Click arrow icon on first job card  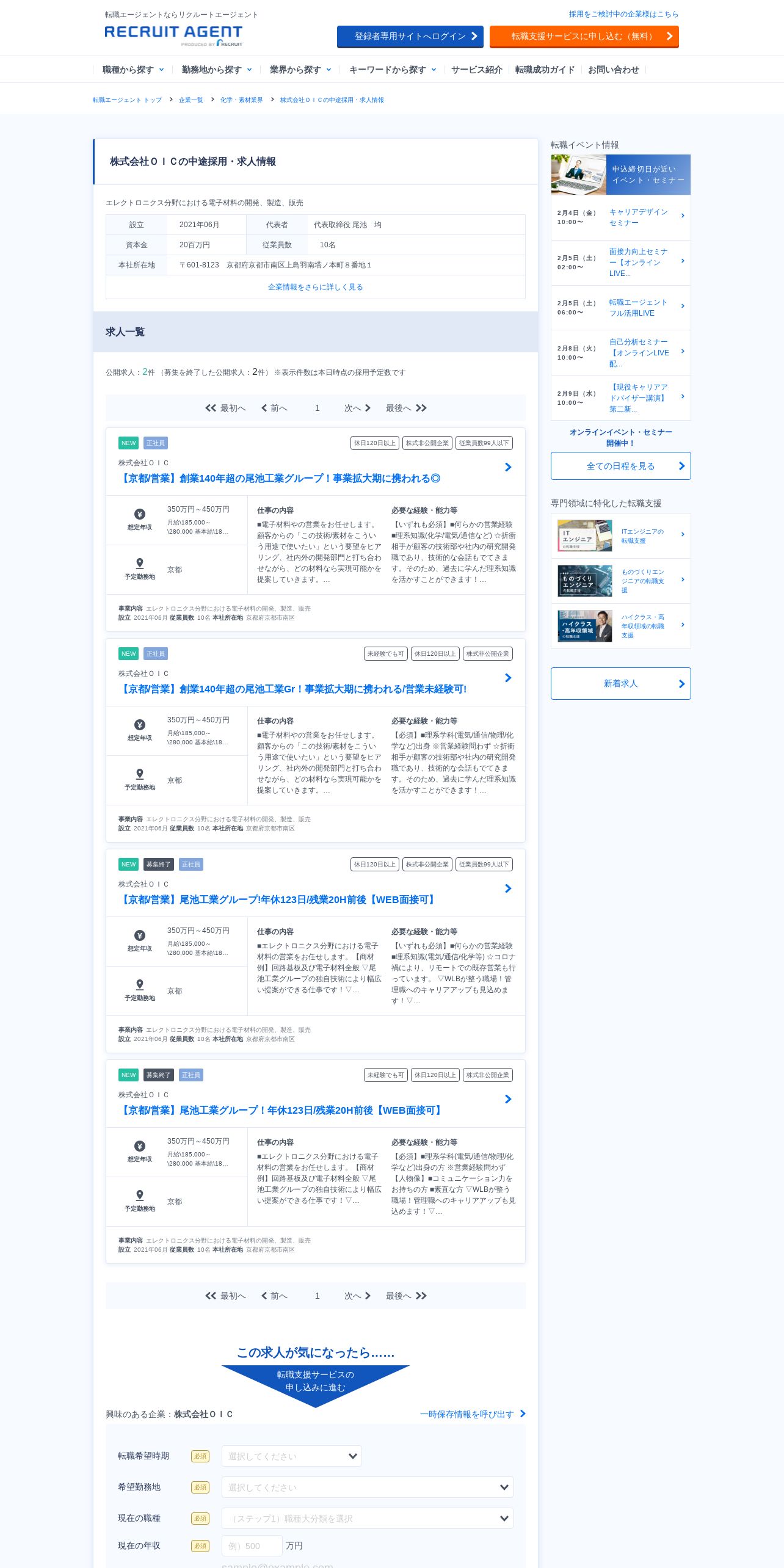click(x=508, y=467)
